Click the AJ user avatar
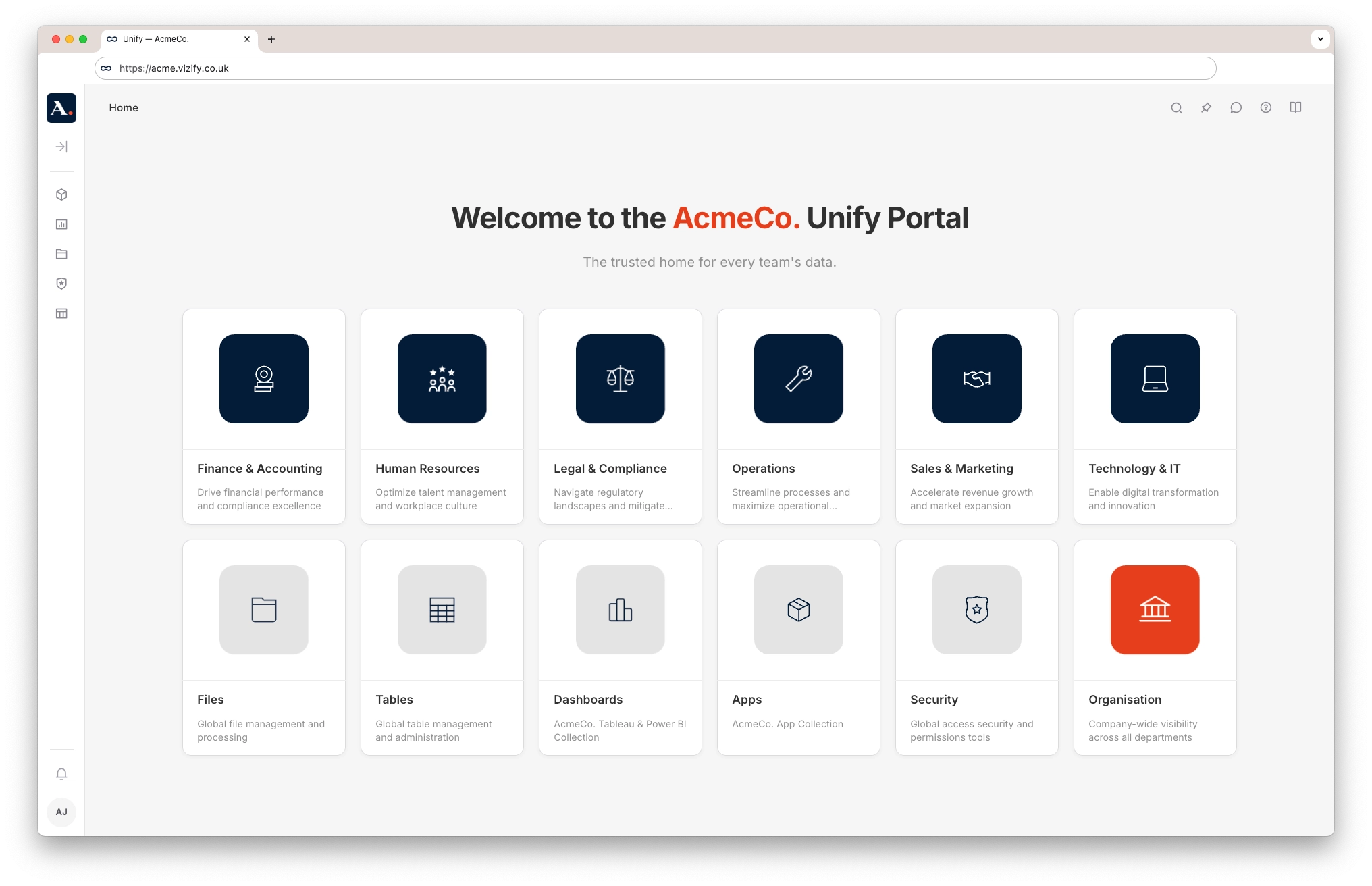 coord(61,812)
